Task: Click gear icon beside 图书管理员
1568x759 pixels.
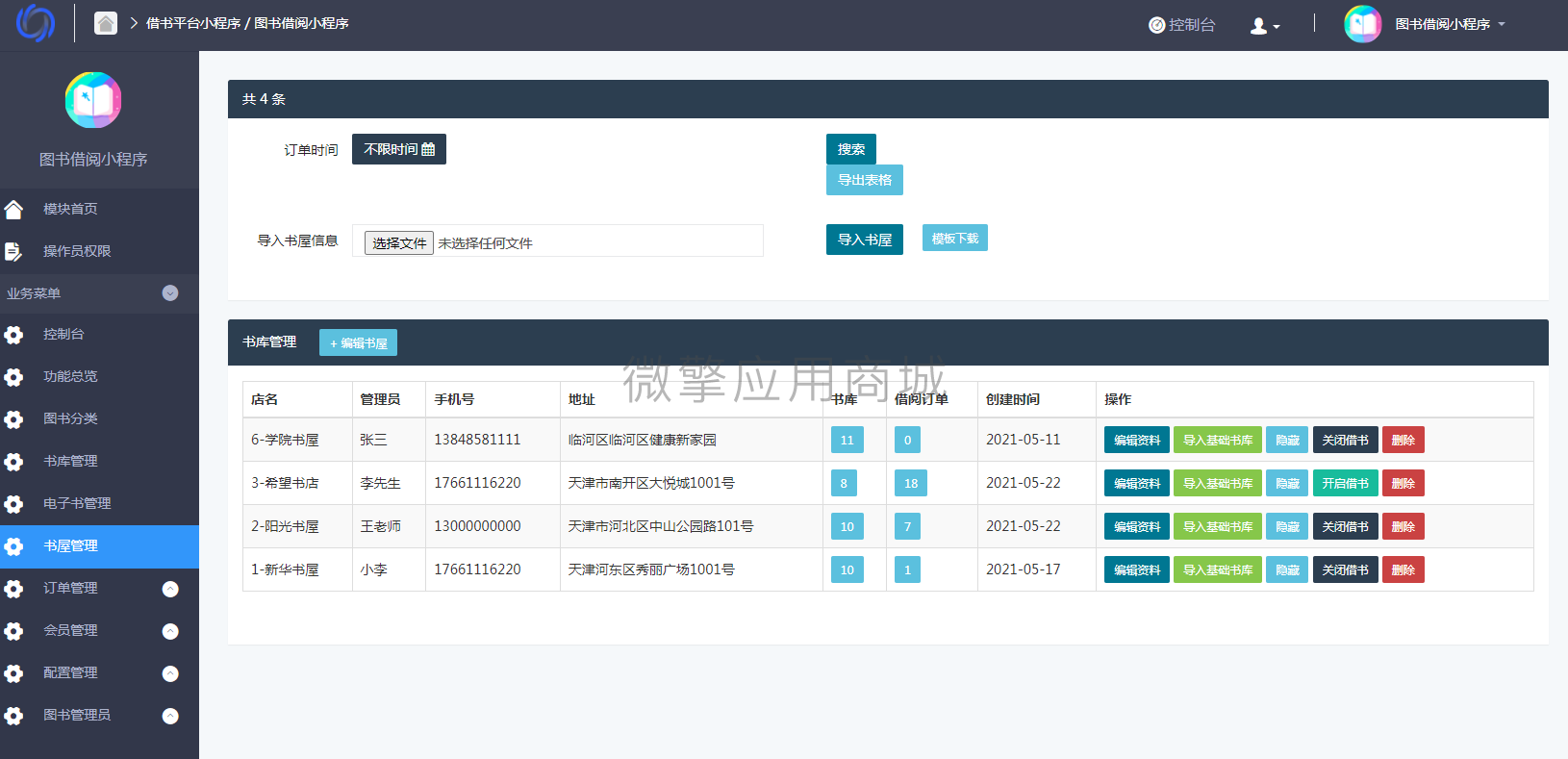Action: point(13,716)
